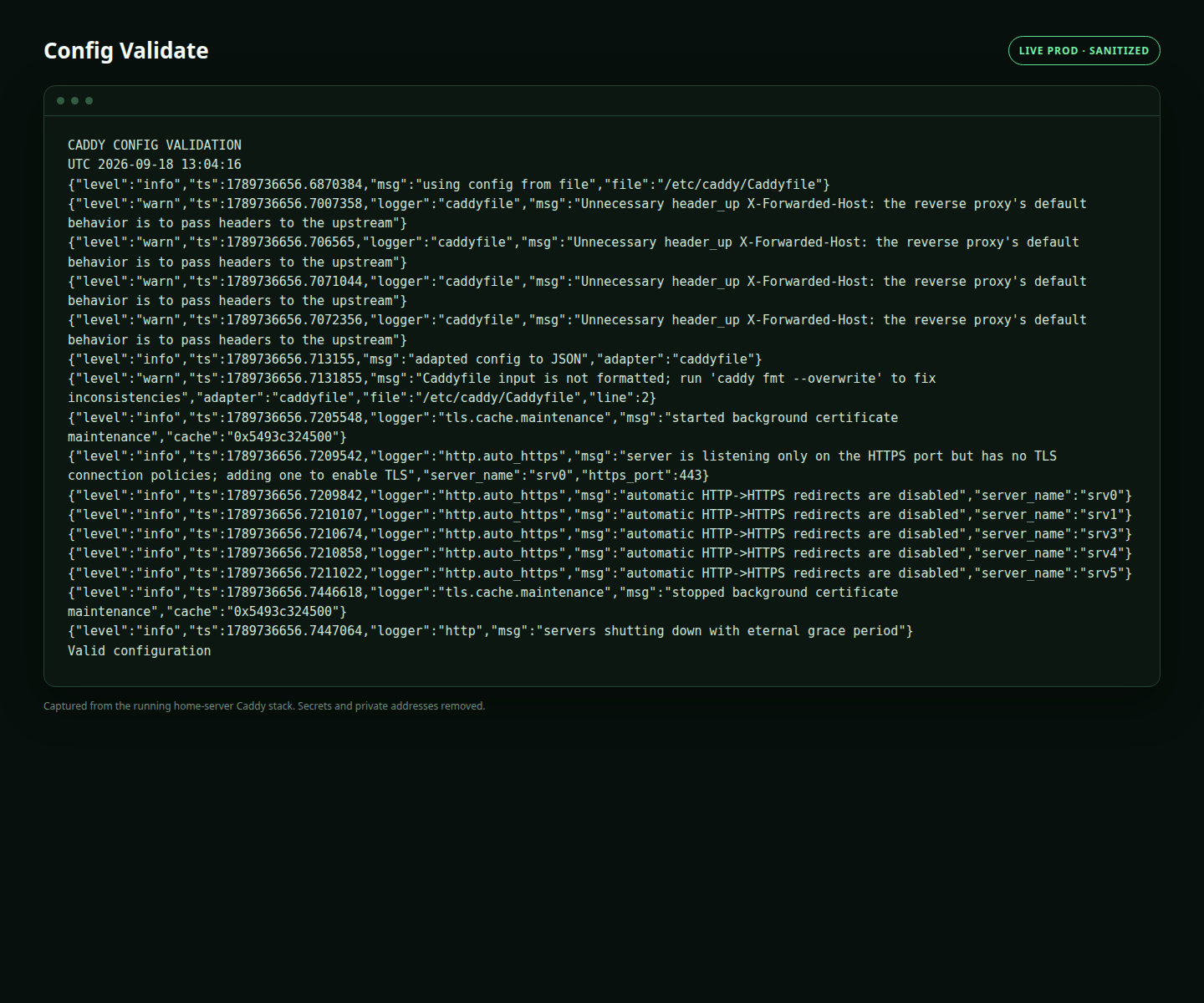Click the CADDY CONFIG VALIDATION title line

click(x=155, y=145)
